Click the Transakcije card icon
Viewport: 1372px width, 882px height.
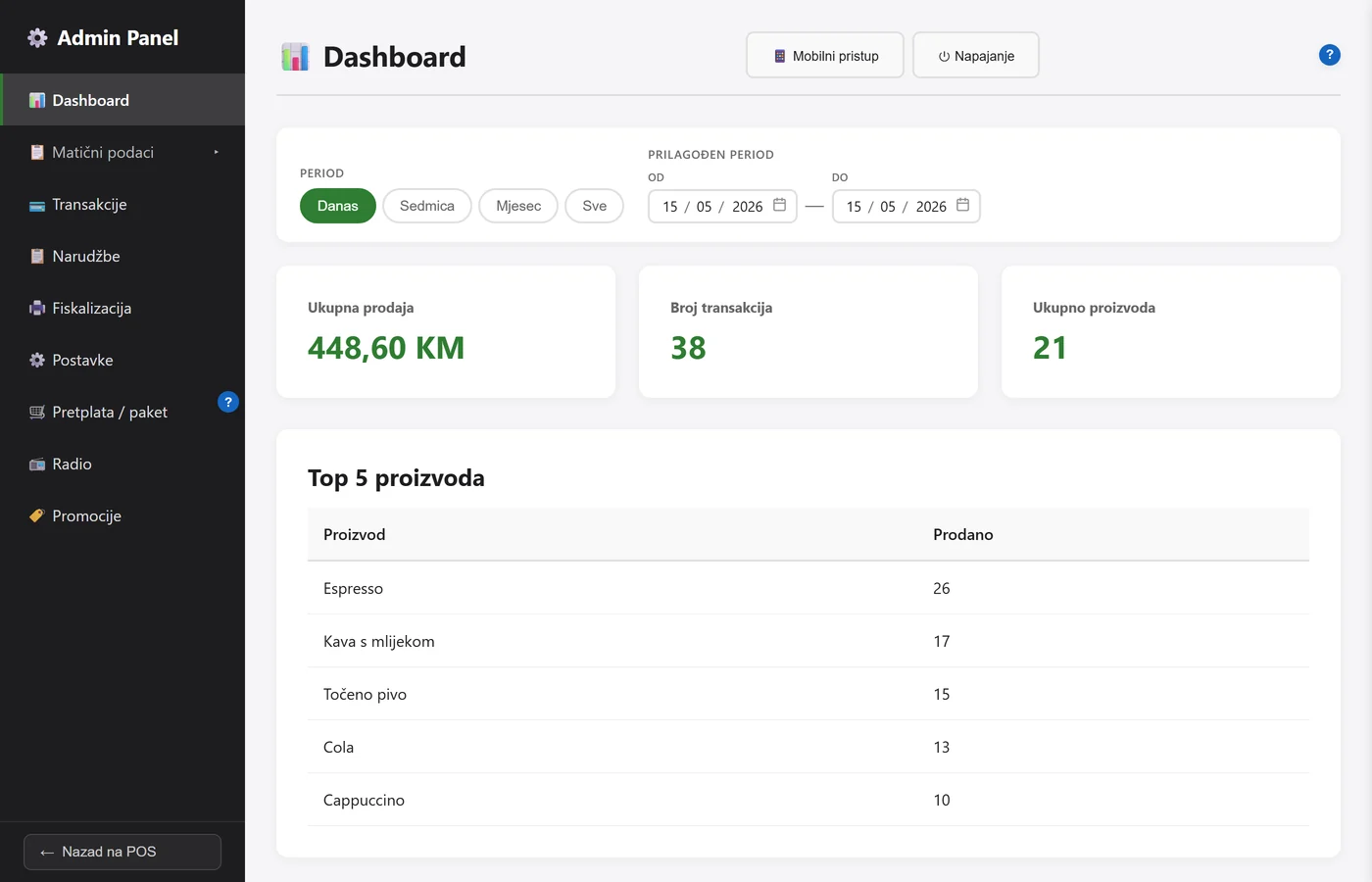click(x=37, y=205)
